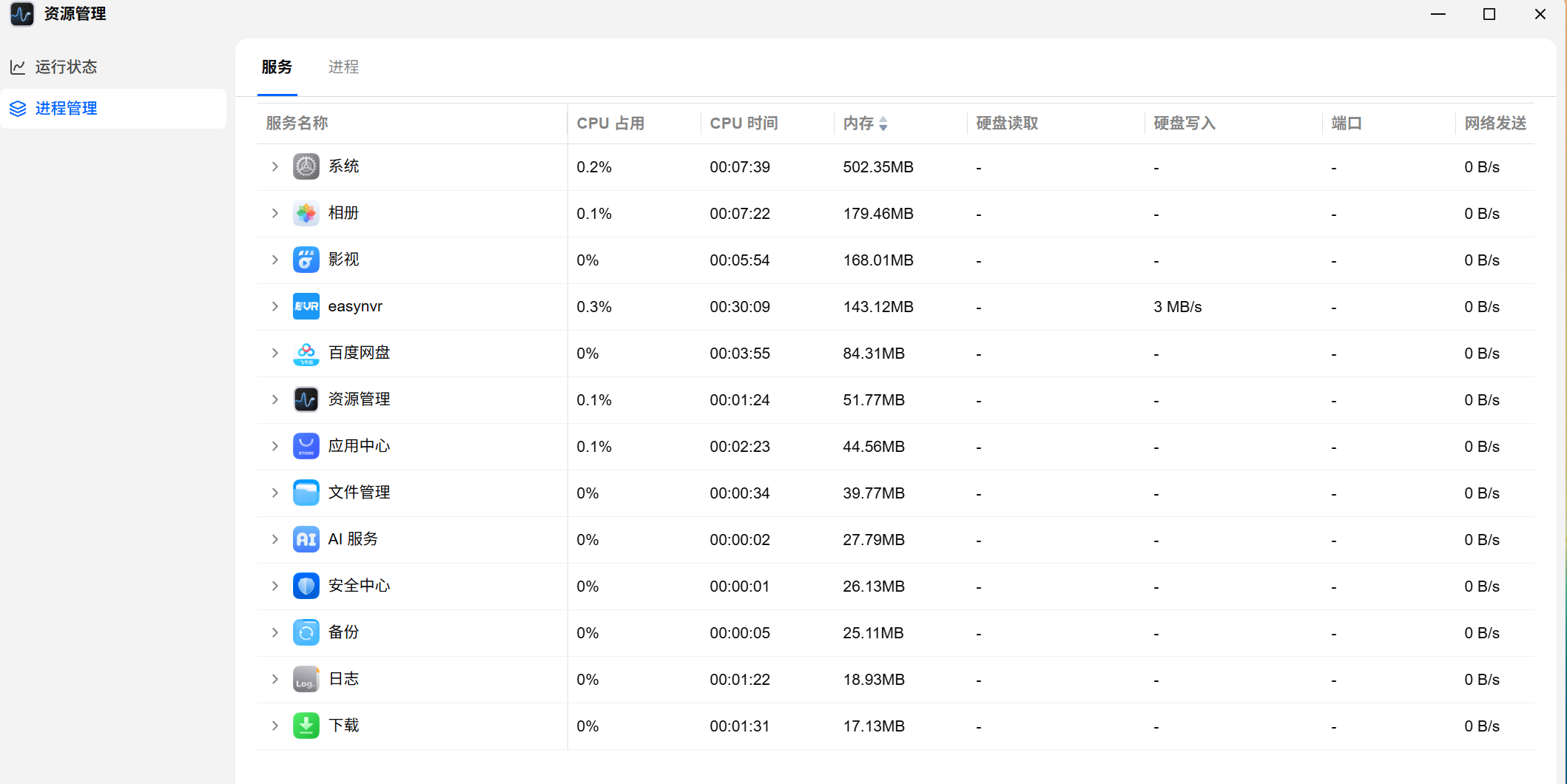Click the 502.35MB memory value

pos(878,167)
